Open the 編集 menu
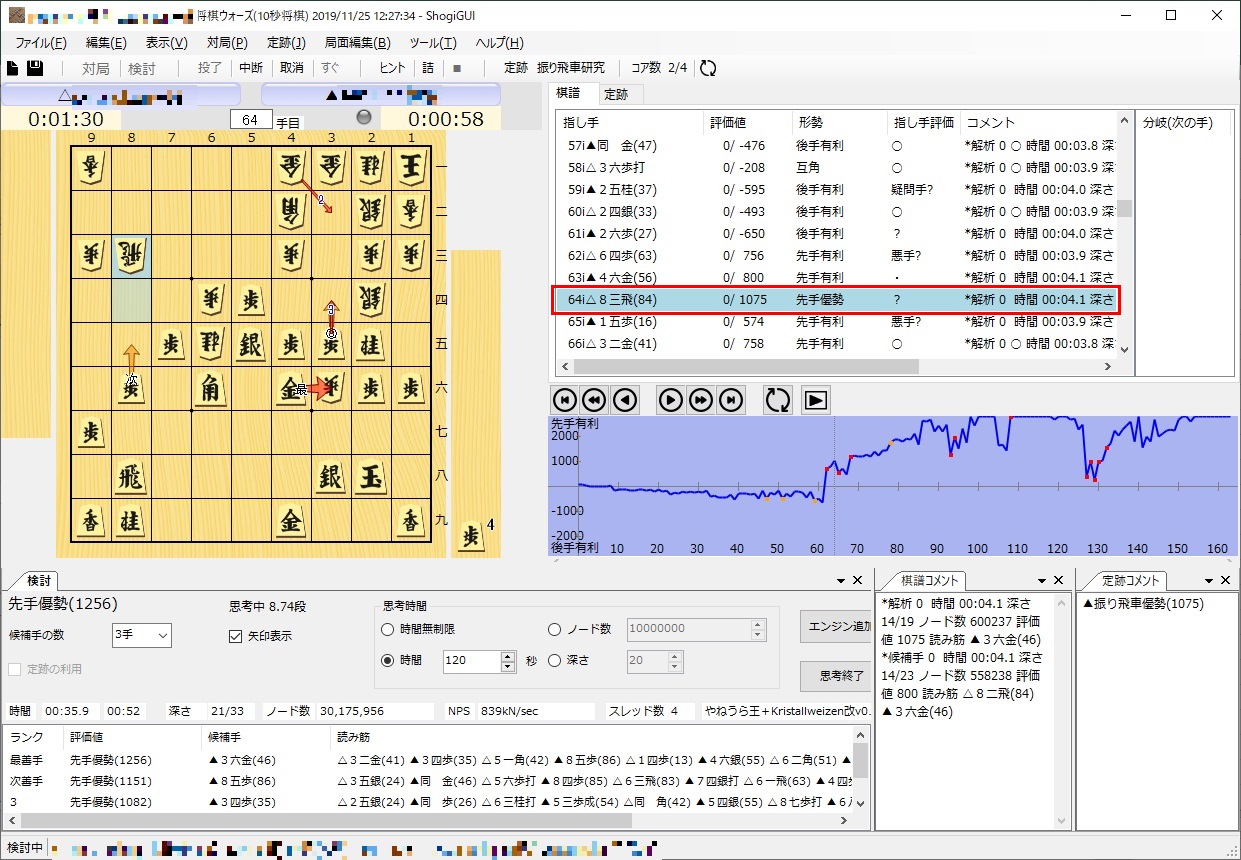Screen dimensions: 1241x860 [106, 43]
